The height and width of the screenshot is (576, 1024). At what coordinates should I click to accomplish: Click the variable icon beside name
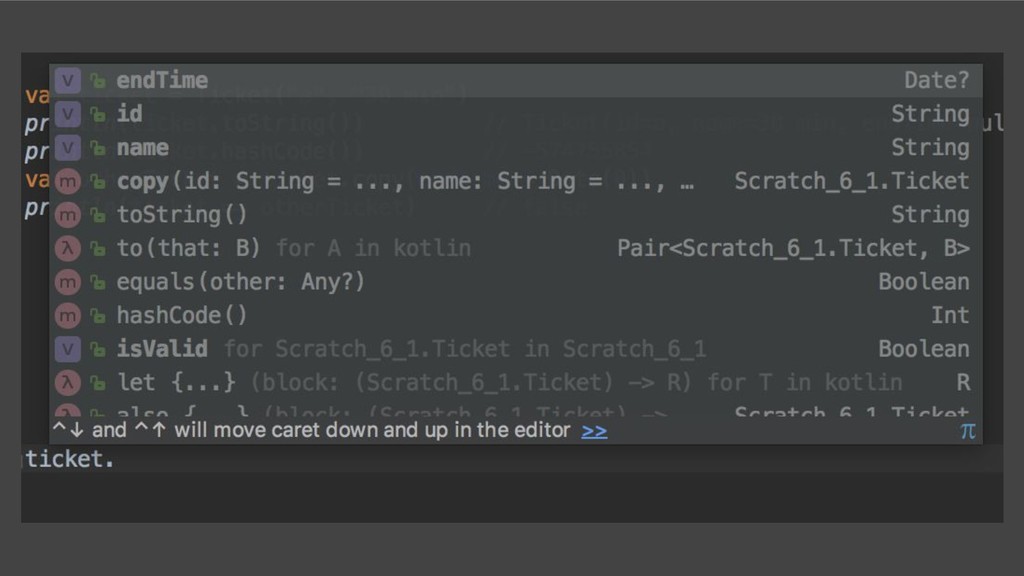(x=67, y=148)
